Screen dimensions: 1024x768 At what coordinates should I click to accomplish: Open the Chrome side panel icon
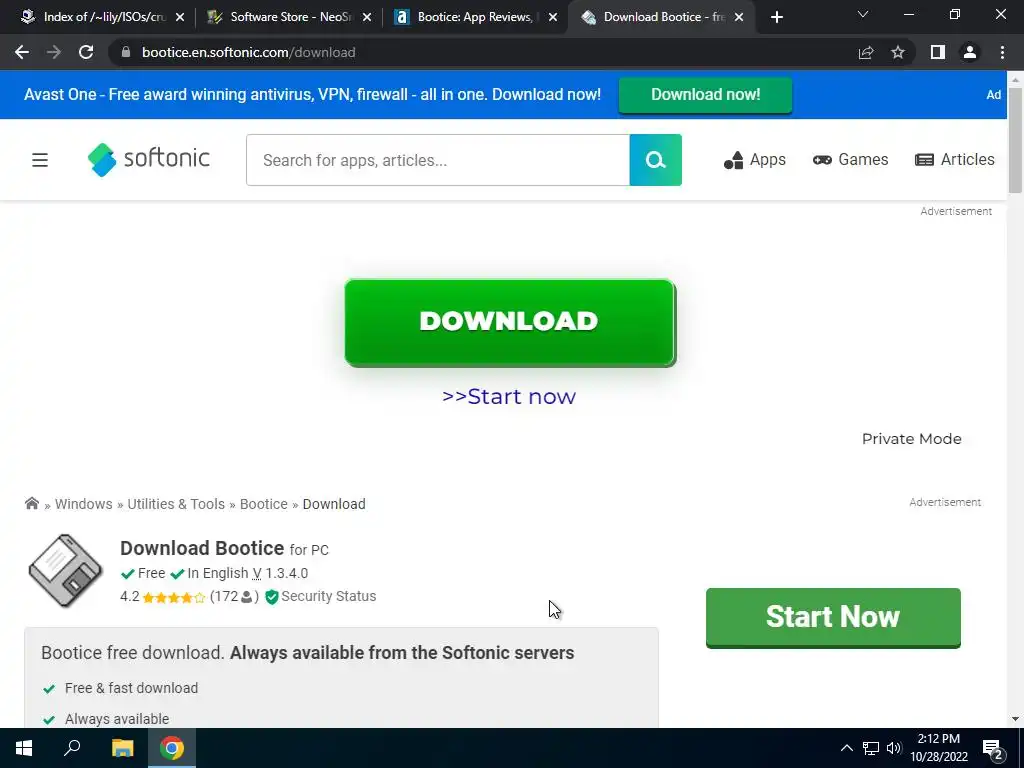(x=938, y=52)
